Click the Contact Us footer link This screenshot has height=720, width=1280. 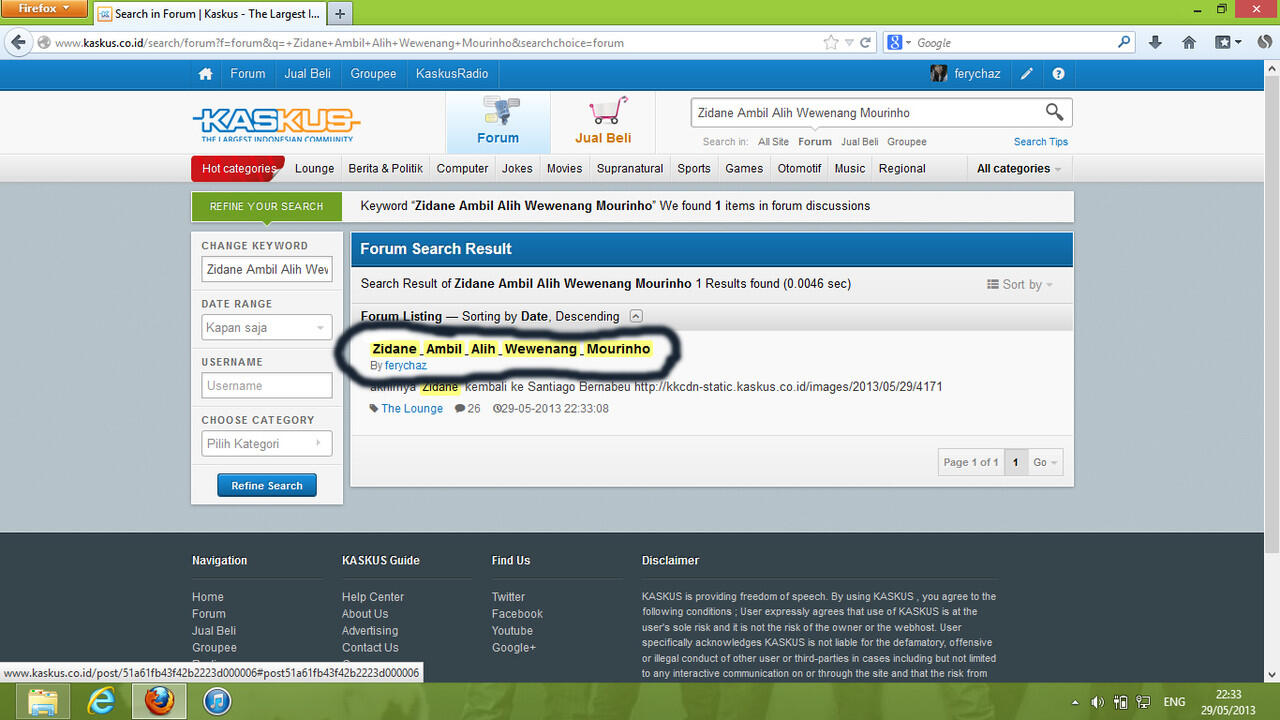point(370,648)
